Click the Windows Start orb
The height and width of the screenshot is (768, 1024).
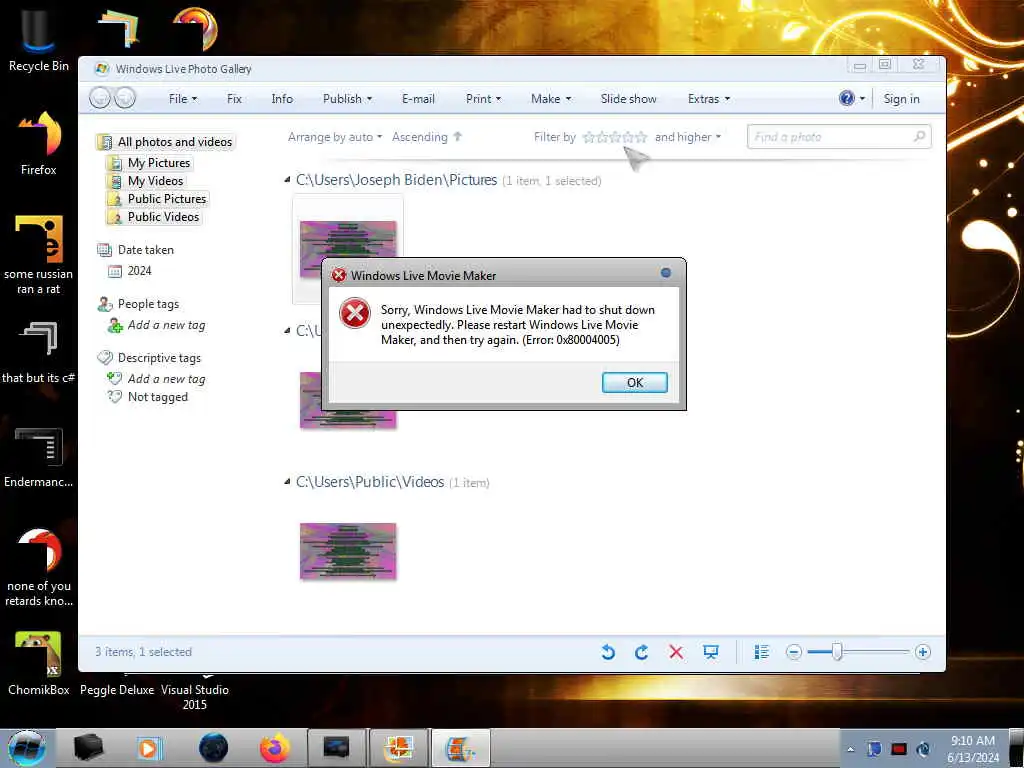click(x=27, y=748)
